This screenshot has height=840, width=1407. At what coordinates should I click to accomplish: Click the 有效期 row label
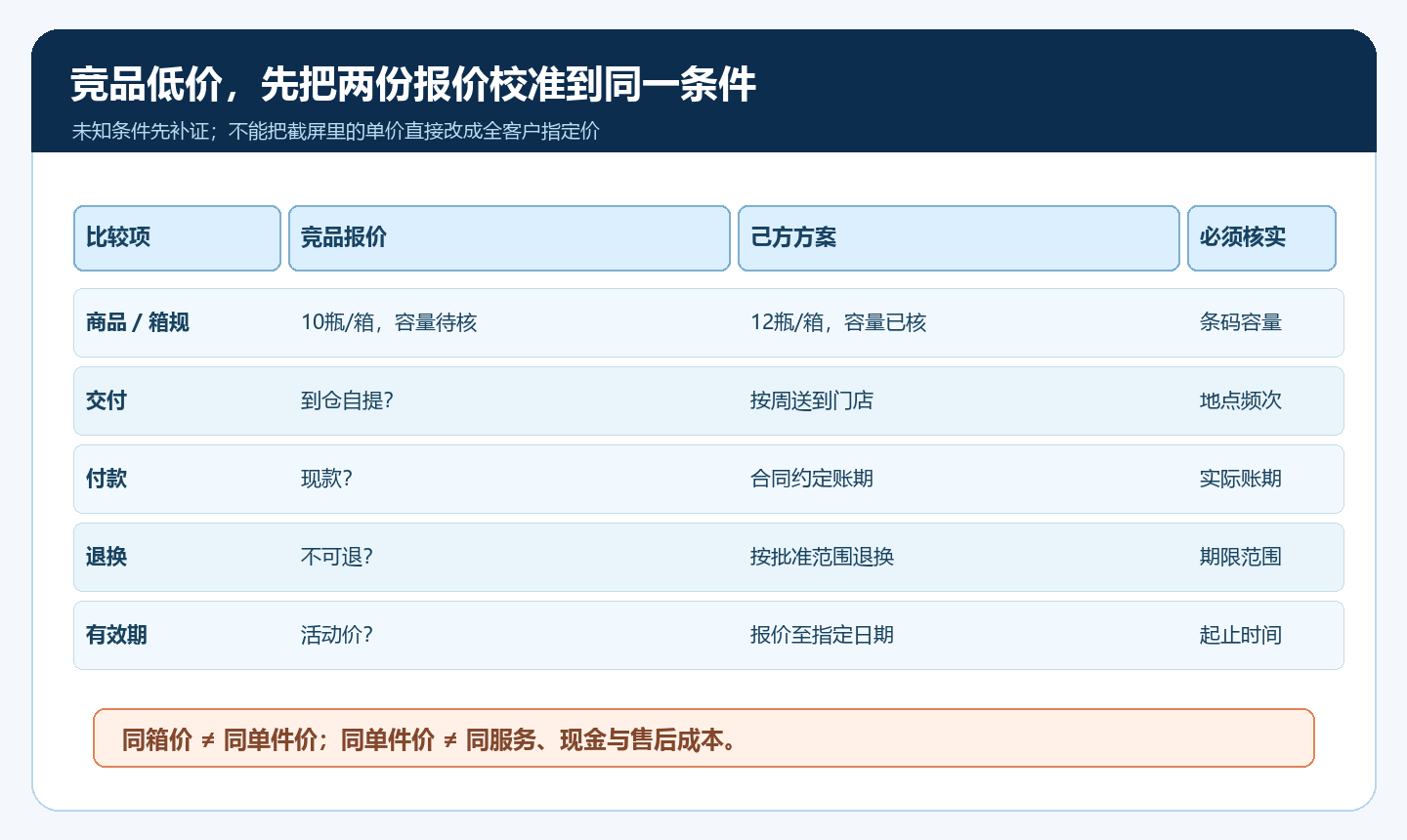[116, 635]
